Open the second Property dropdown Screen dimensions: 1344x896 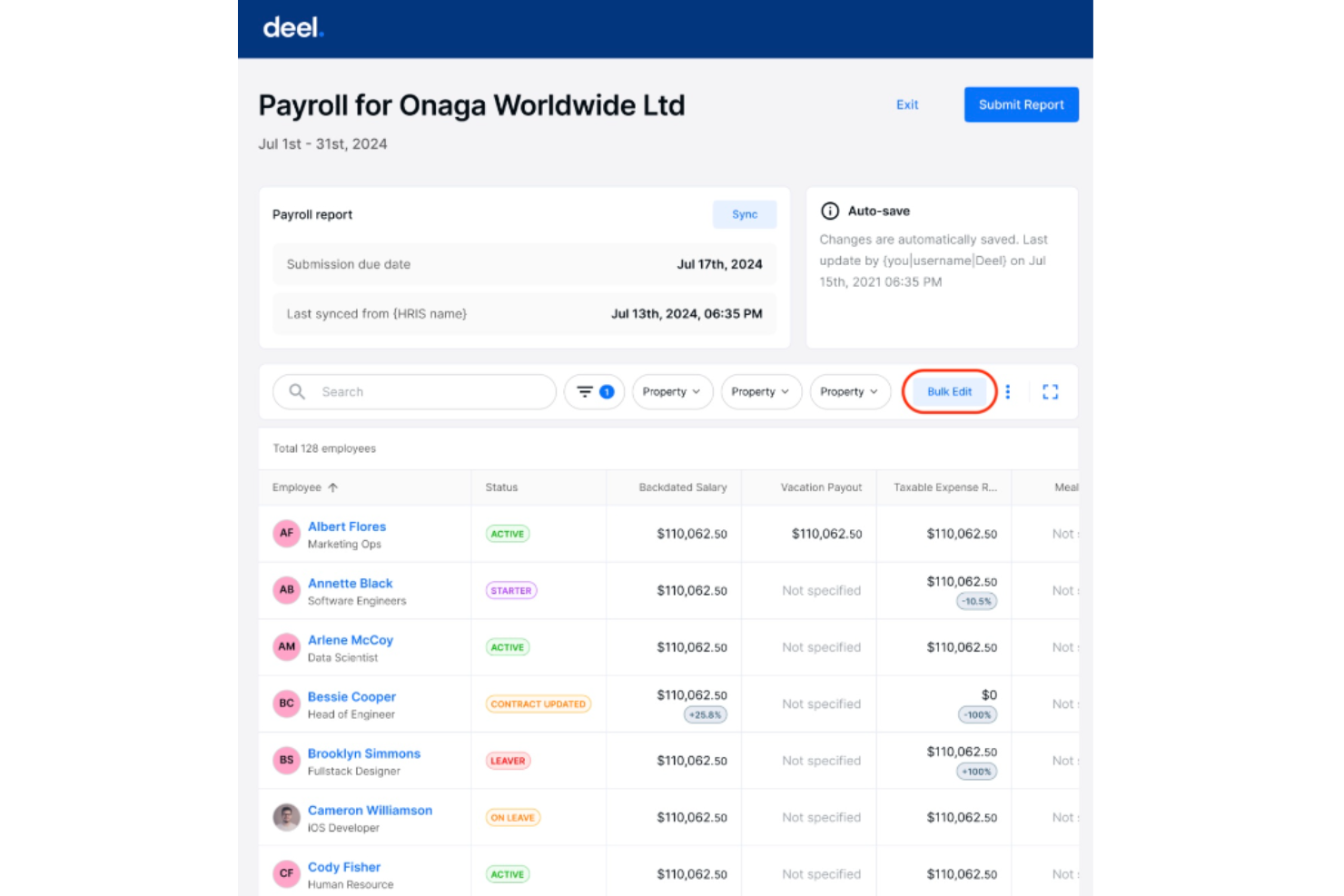click(761, 392)
